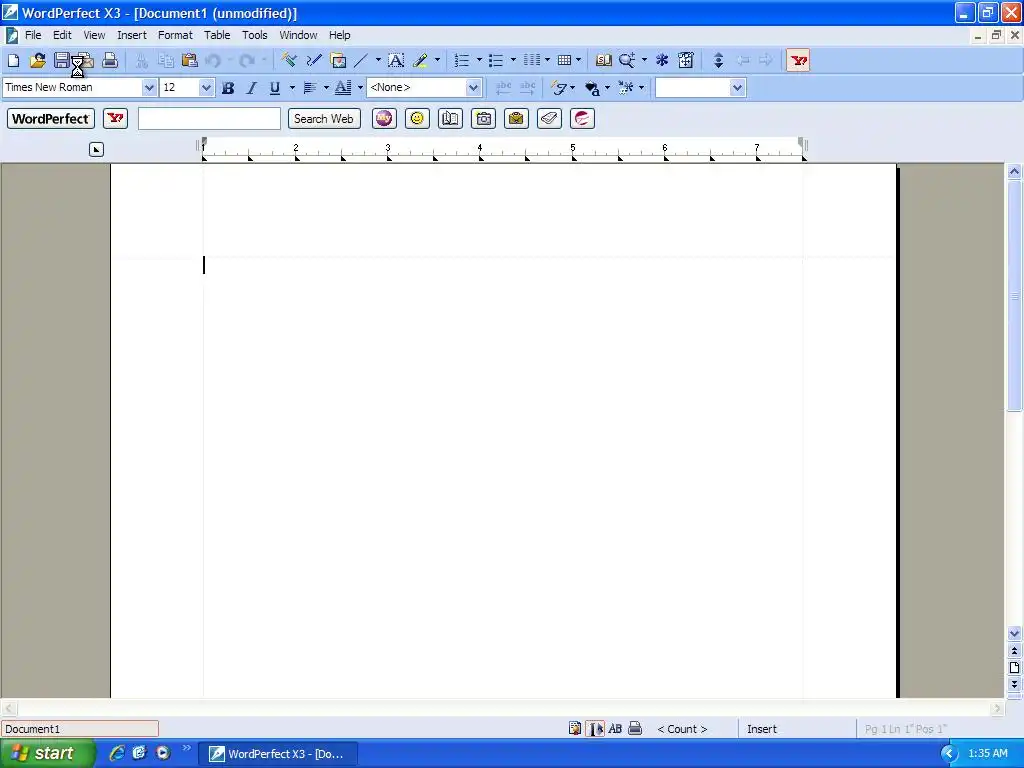Click the asterisk PerfectExpert icon
The height and width of the screenshot is (768, 1024).
point(662,61)
